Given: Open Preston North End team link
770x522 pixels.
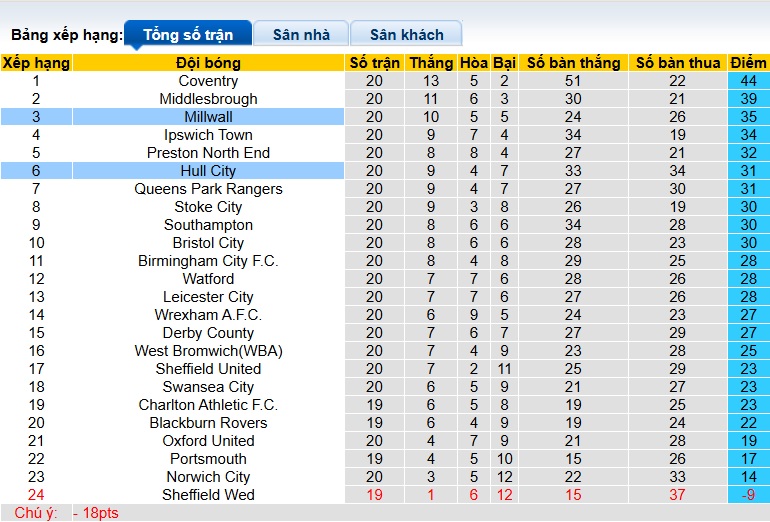Looking at the screenshot, I should (208, 153).
